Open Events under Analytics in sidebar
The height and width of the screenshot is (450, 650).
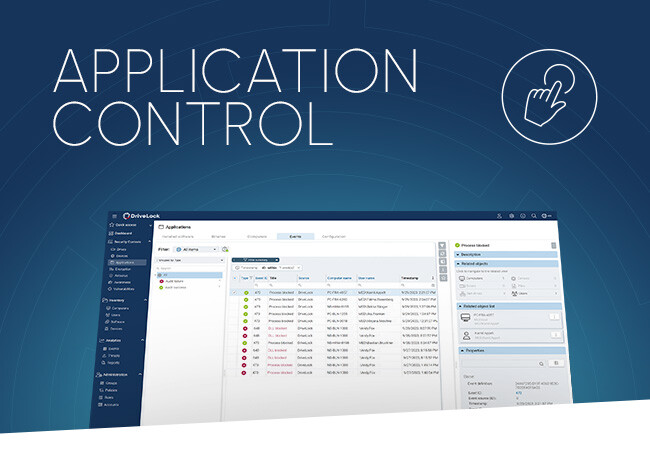(111, 349)
